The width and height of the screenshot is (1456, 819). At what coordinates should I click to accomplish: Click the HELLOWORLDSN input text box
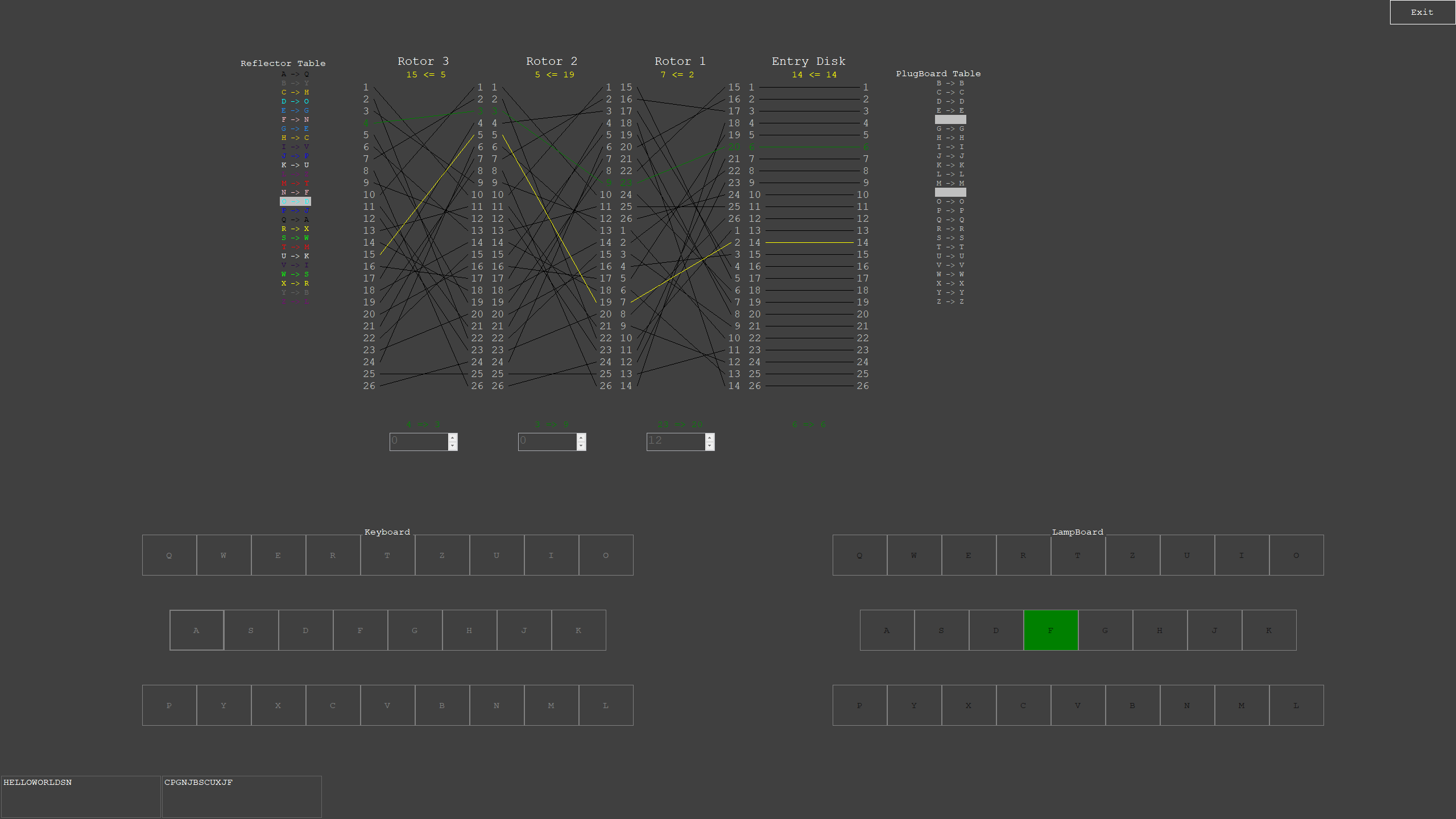[81, 796]
